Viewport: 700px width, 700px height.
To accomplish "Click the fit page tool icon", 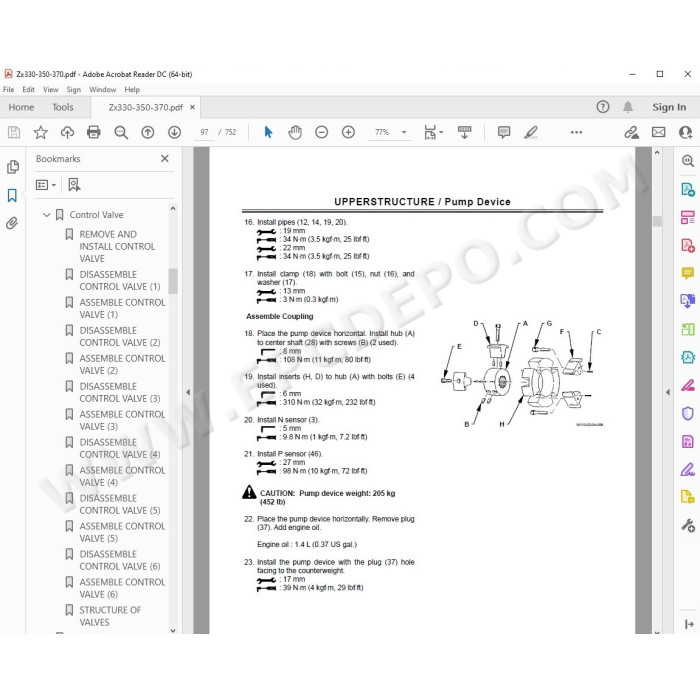I will [430, 132].
